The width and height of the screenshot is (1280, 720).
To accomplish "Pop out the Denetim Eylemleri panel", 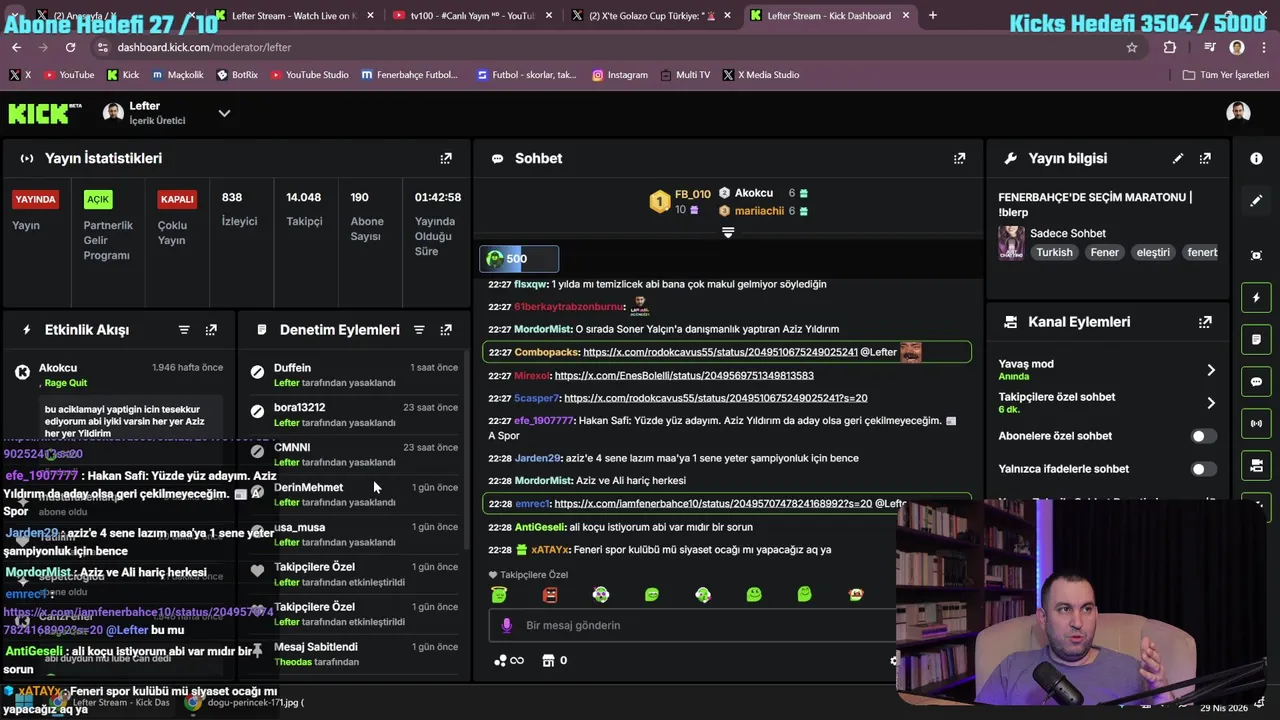I will pyautogui.click(x=446, y=329).
